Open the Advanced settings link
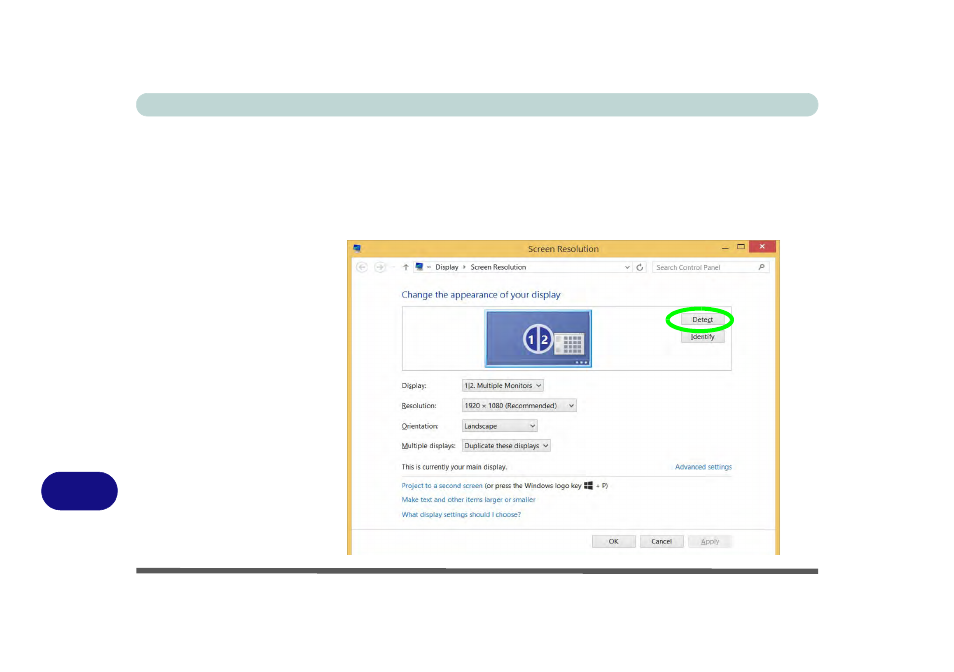Screen dimensions: 954x672 703,467
